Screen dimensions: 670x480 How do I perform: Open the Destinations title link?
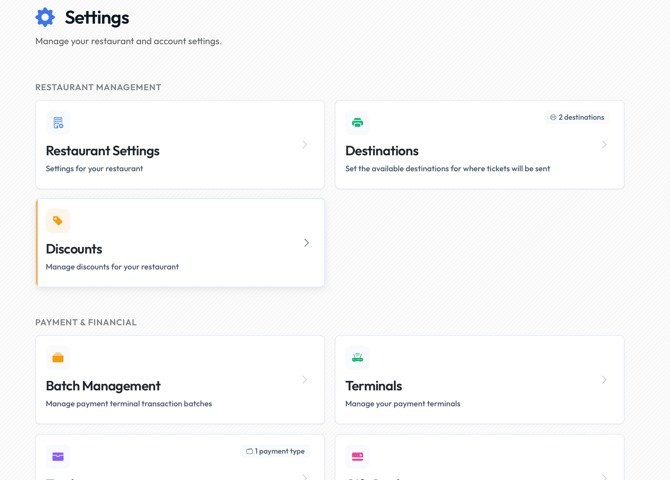381,151
